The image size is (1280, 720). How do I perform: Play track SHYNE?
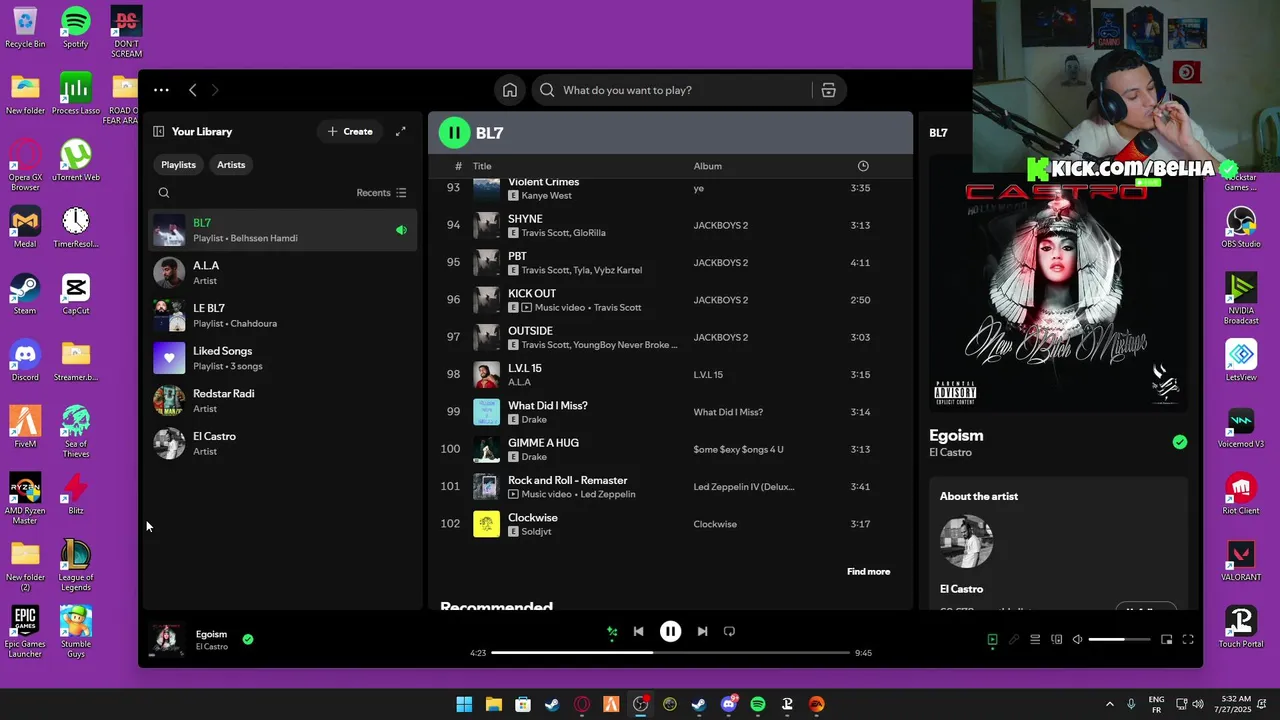pyautogui.click(x=670, y=225)
